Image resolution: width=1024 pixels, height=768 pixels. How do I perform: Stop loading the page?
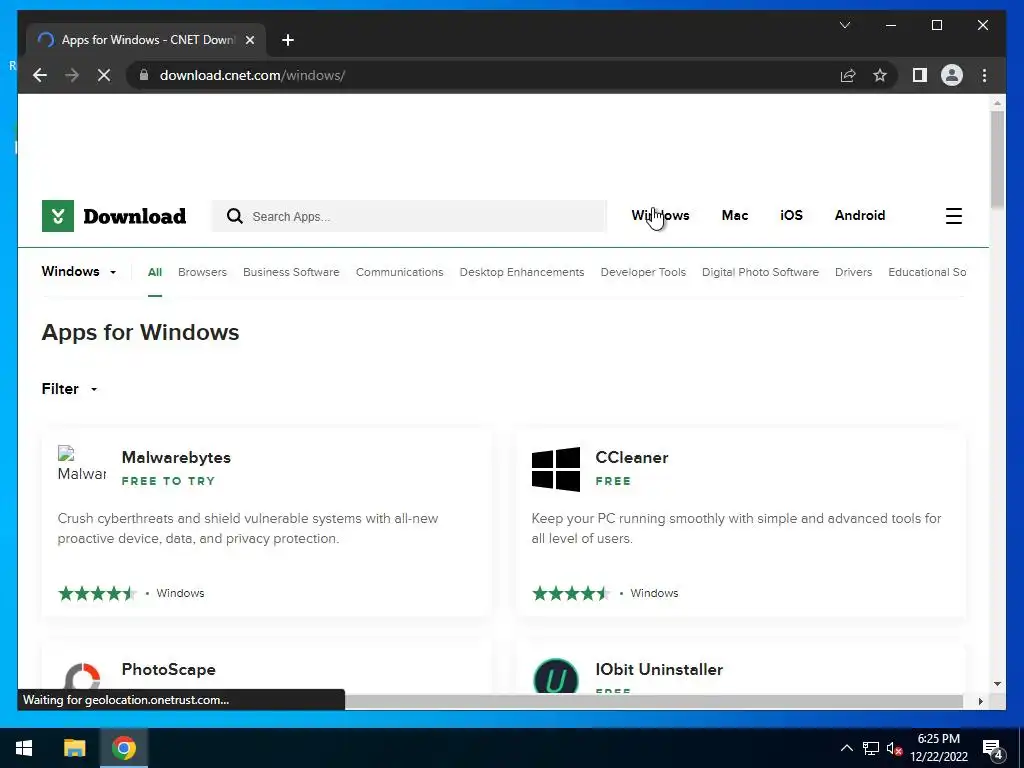click(104, 75)
